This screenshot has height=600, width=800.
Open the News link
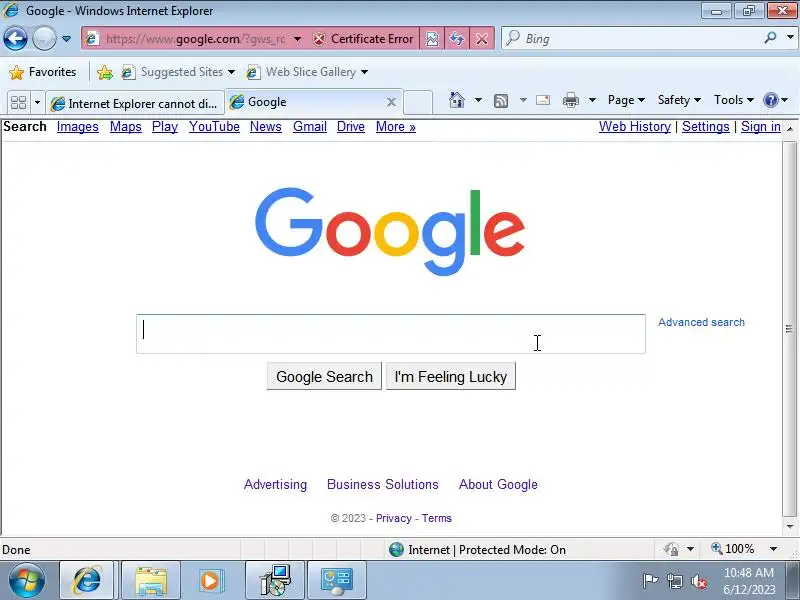265,127
